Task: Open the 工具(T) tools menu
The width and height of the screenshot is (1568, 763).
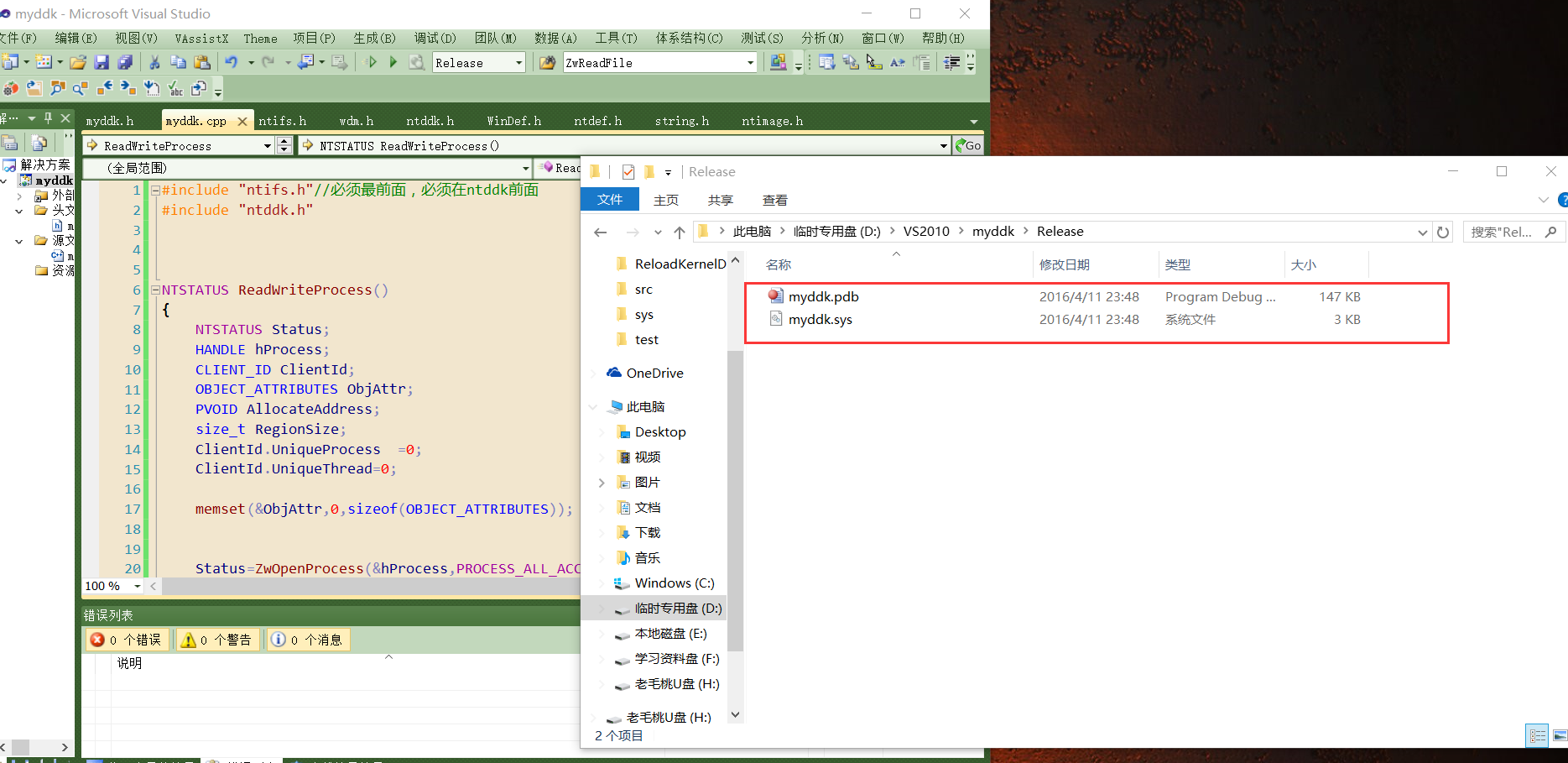Action: point(616,39)
